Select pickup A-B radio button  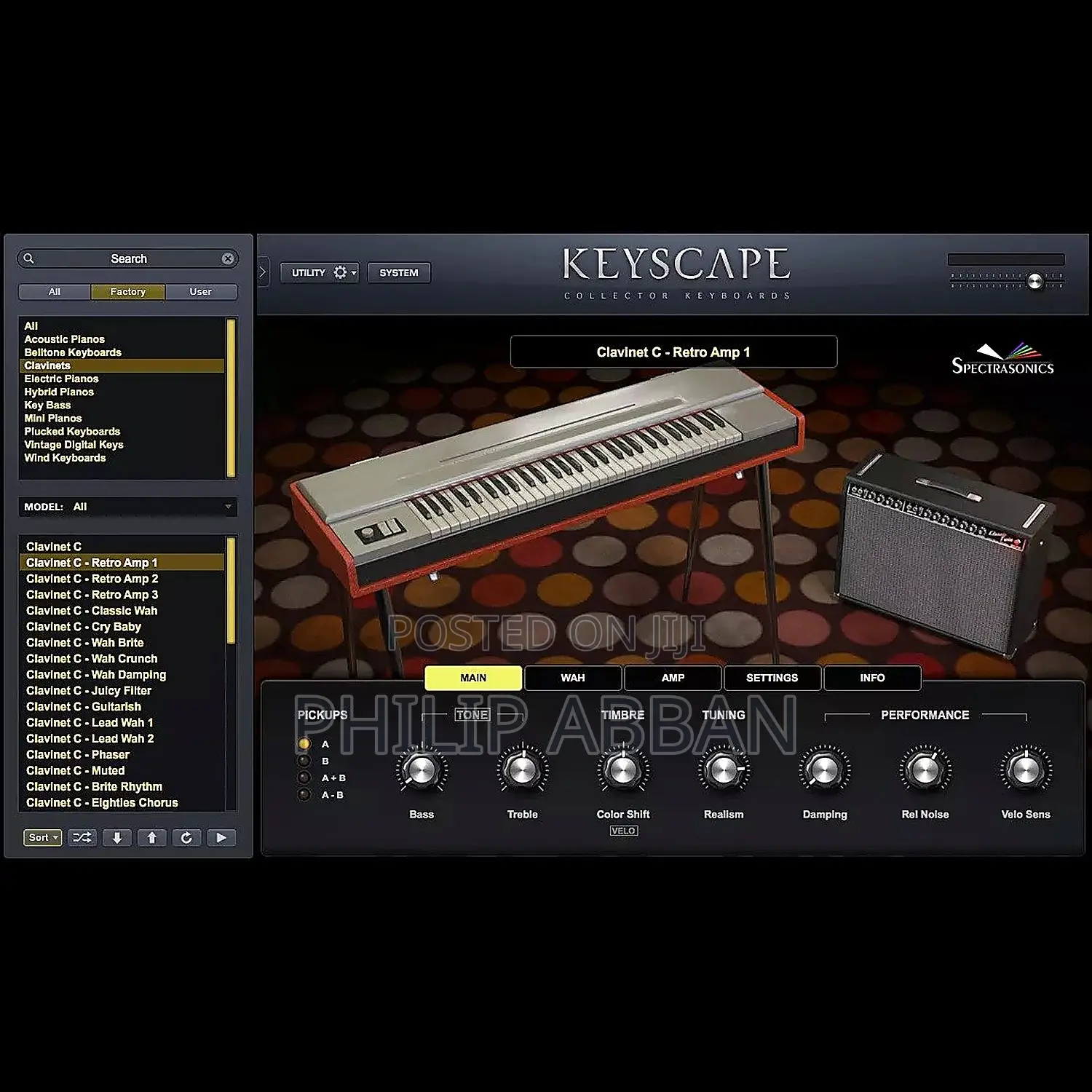pos(304,794)
